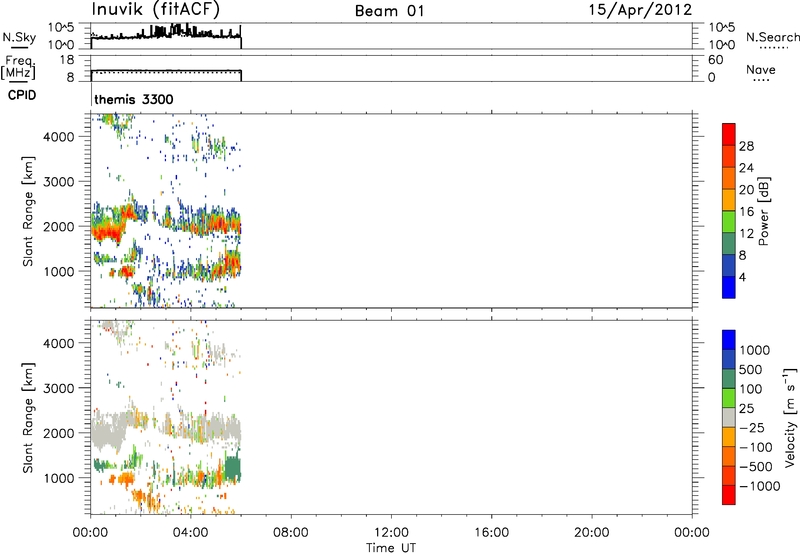The image size is (800, 554).
Task: Click the "-1000" tick on Velocity colorbar
Action: 759,486
